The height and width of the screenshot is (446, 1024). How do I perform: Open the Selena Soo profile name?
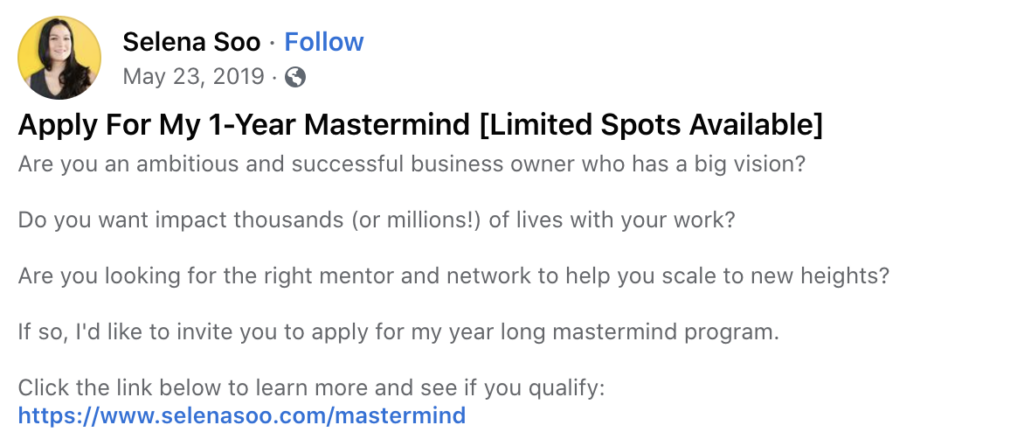coord(191,42)
